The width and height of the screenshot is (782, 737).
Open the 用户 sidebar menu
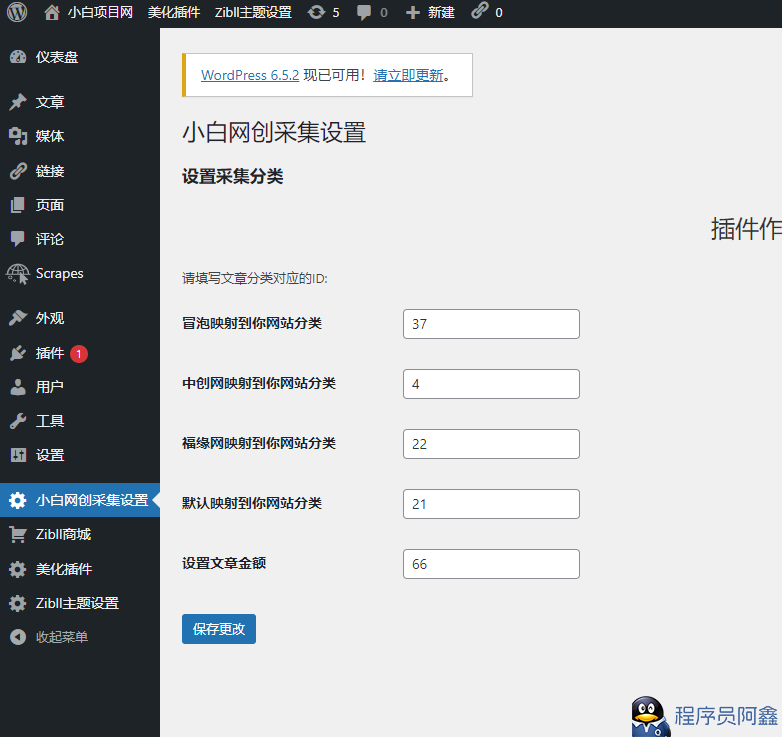(50, 387)
